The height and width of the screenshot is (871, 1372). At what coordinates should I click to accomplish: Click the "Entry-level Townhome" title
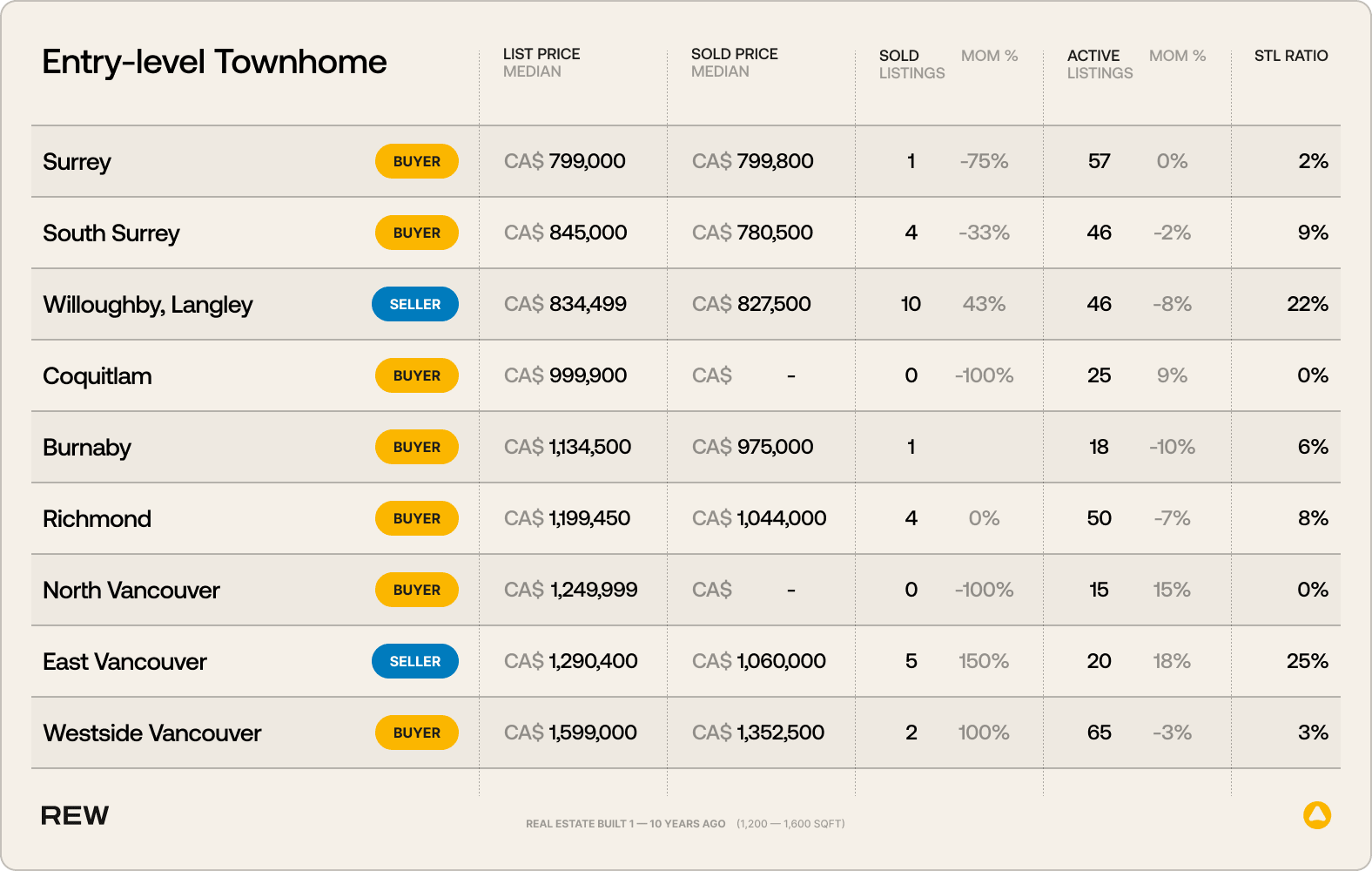(x=214, y=62)
